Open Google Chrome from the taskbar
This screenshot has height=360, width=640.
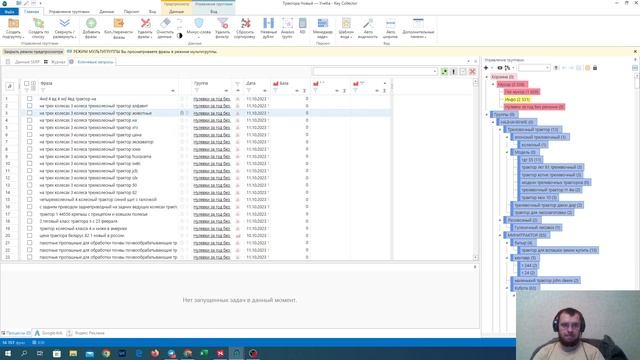[x=106, y=353]
